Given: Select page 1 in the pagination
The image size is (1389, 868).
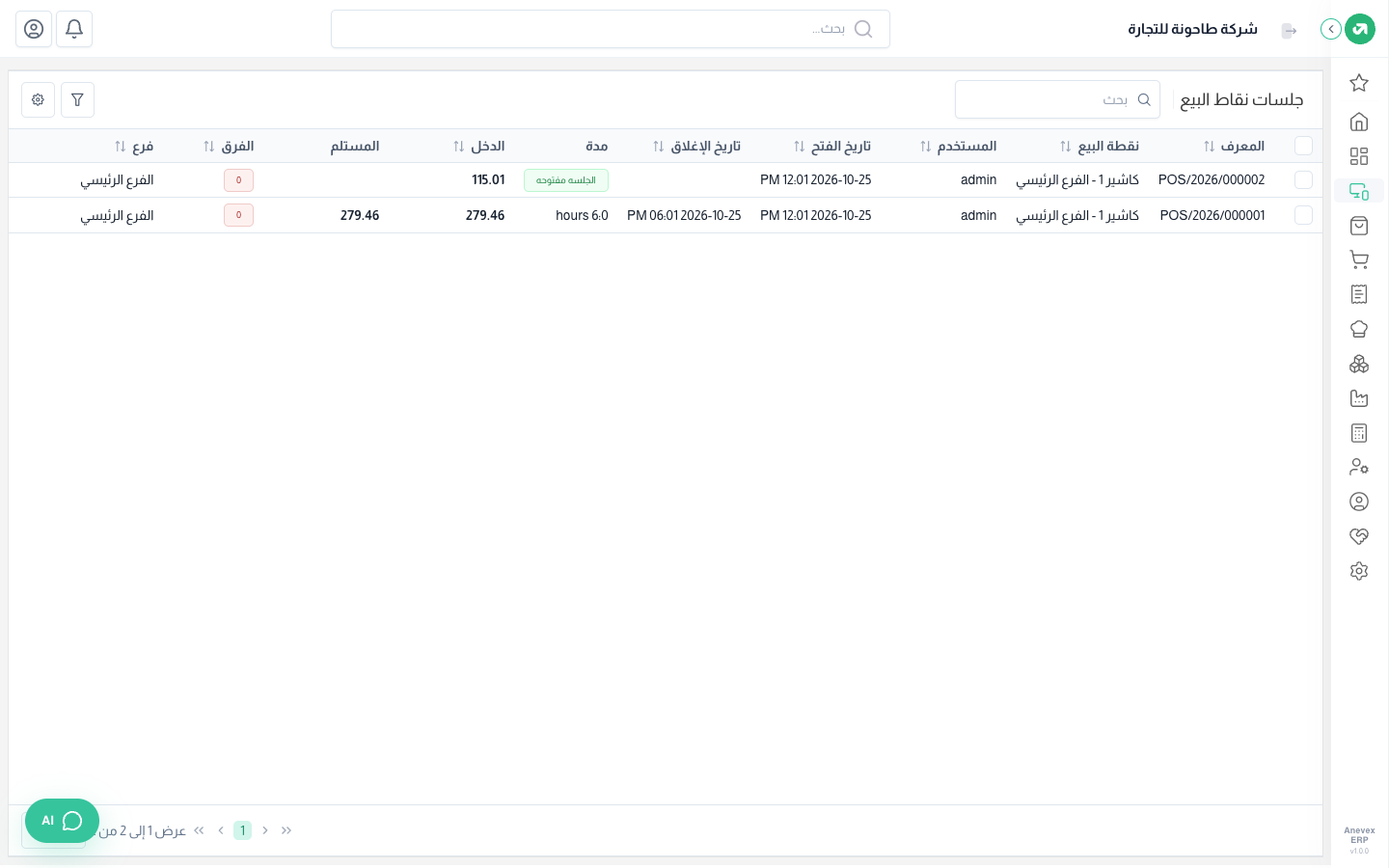Looking at the screenshot, I should pyautogui.click(x=242, y=830).
